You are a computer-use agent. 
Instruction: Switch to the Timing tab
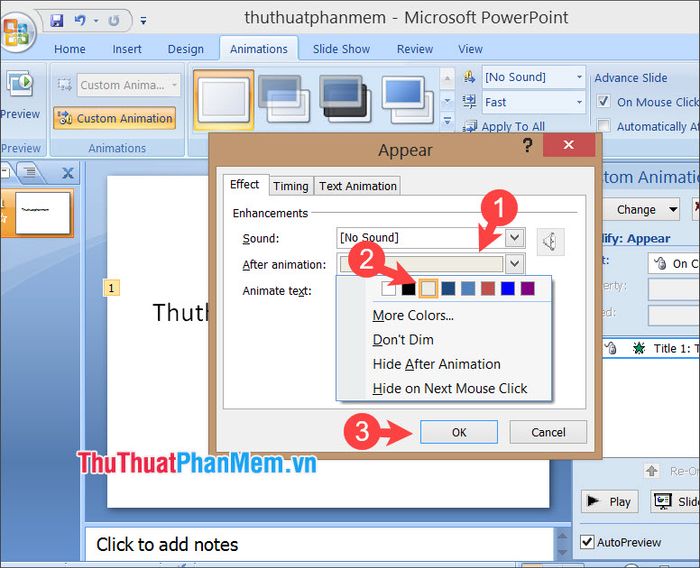291,186
